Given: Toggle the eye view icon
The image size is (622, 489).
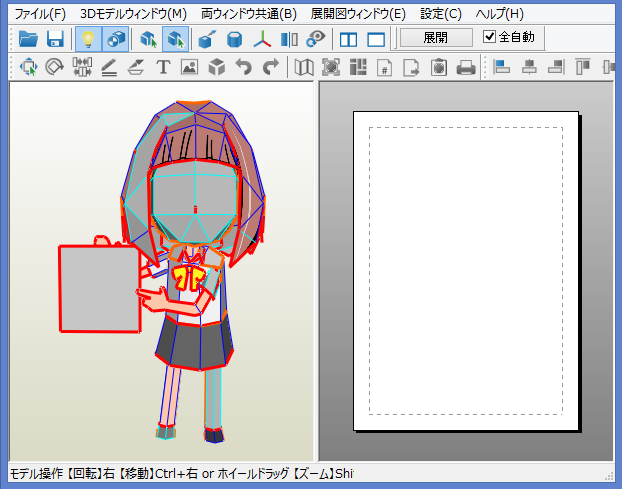Looking at the screenshot, I should coord(316,39).
